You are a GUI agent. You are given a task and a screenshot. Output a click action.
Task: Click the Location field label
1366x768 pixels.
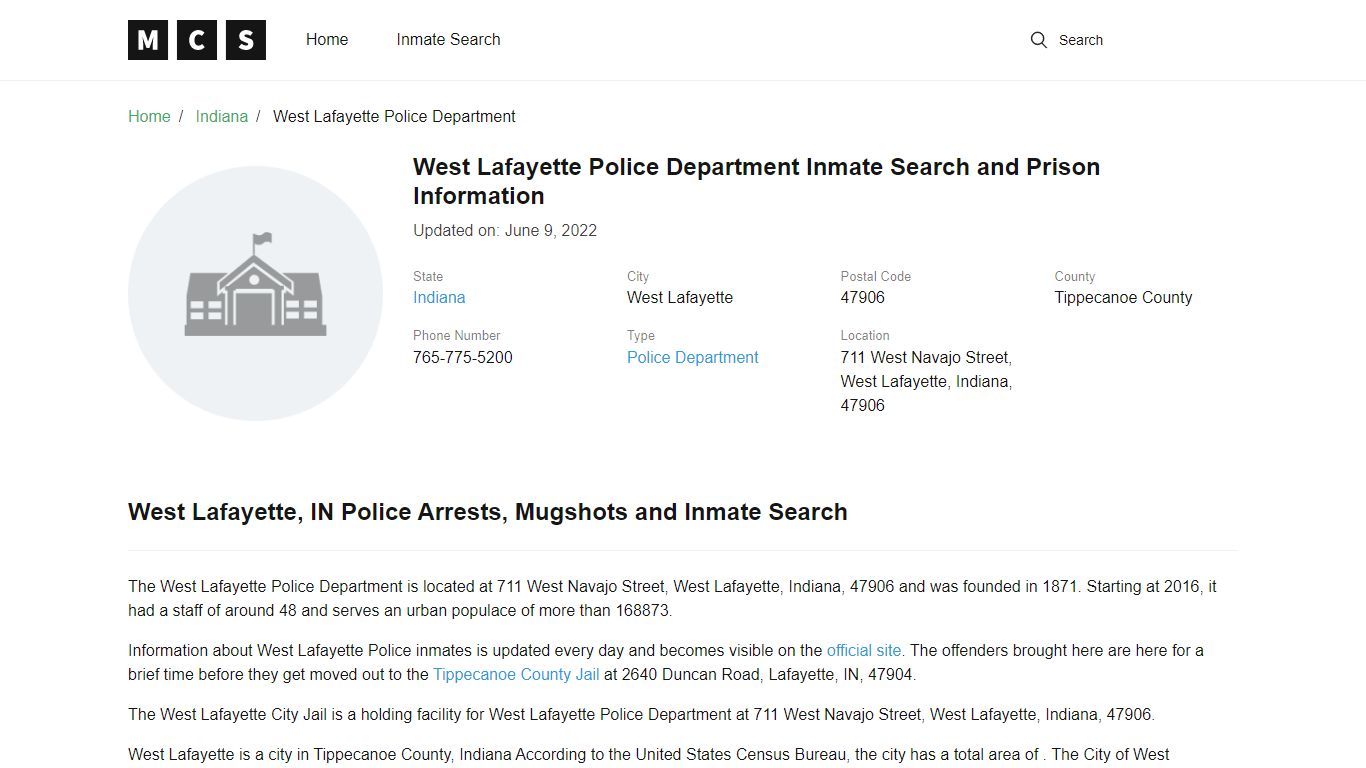point(865,335)
